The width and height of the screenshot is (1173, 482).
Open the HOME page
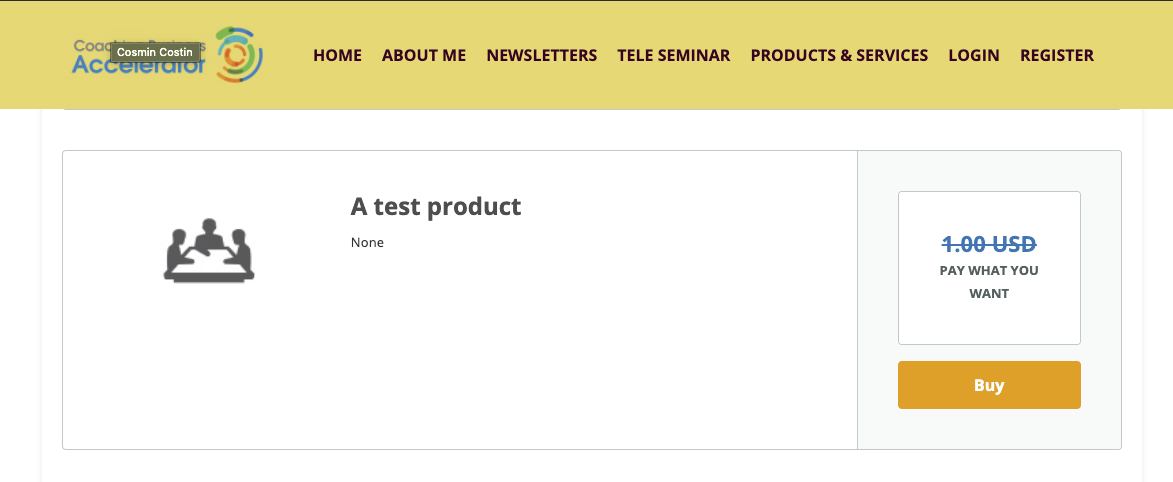point(337,55)
